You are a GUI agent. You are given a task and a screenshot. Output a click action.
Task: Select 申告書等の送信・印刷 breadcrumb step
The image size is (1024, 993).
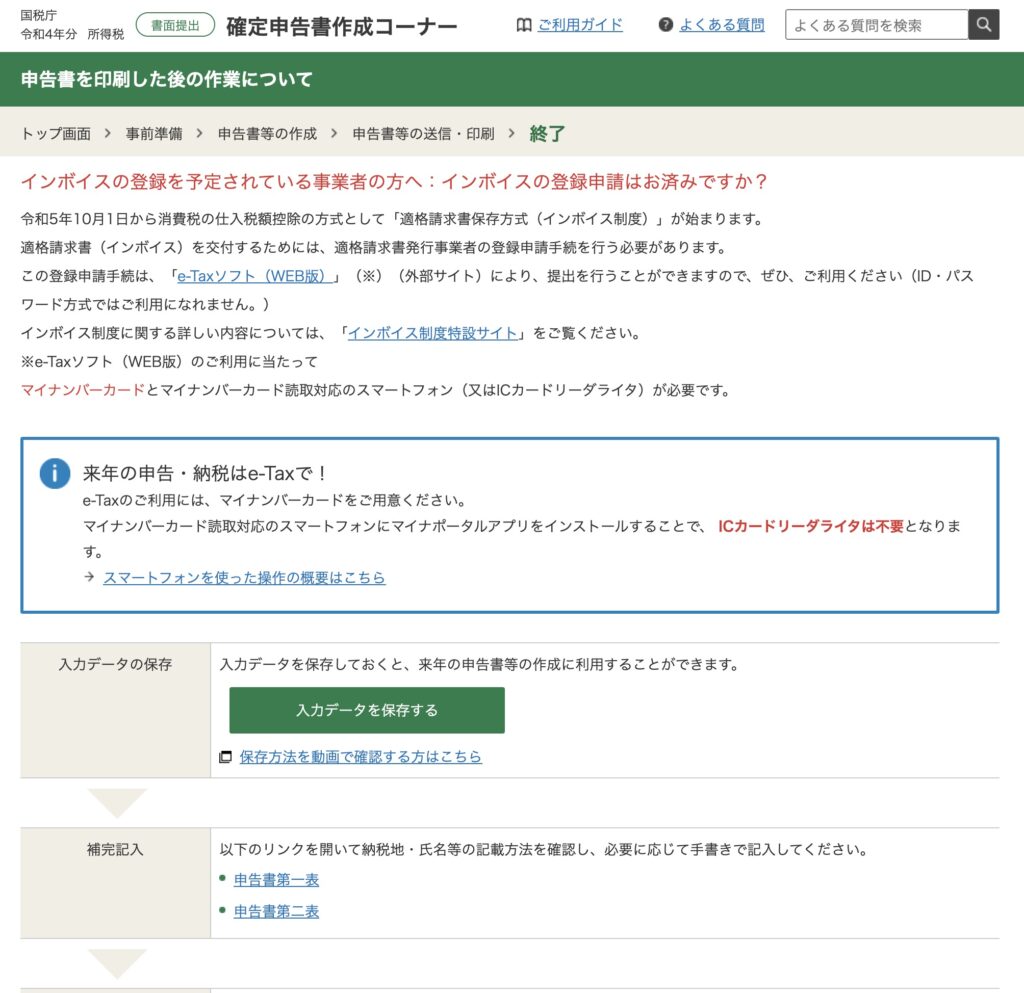point(423,133)
